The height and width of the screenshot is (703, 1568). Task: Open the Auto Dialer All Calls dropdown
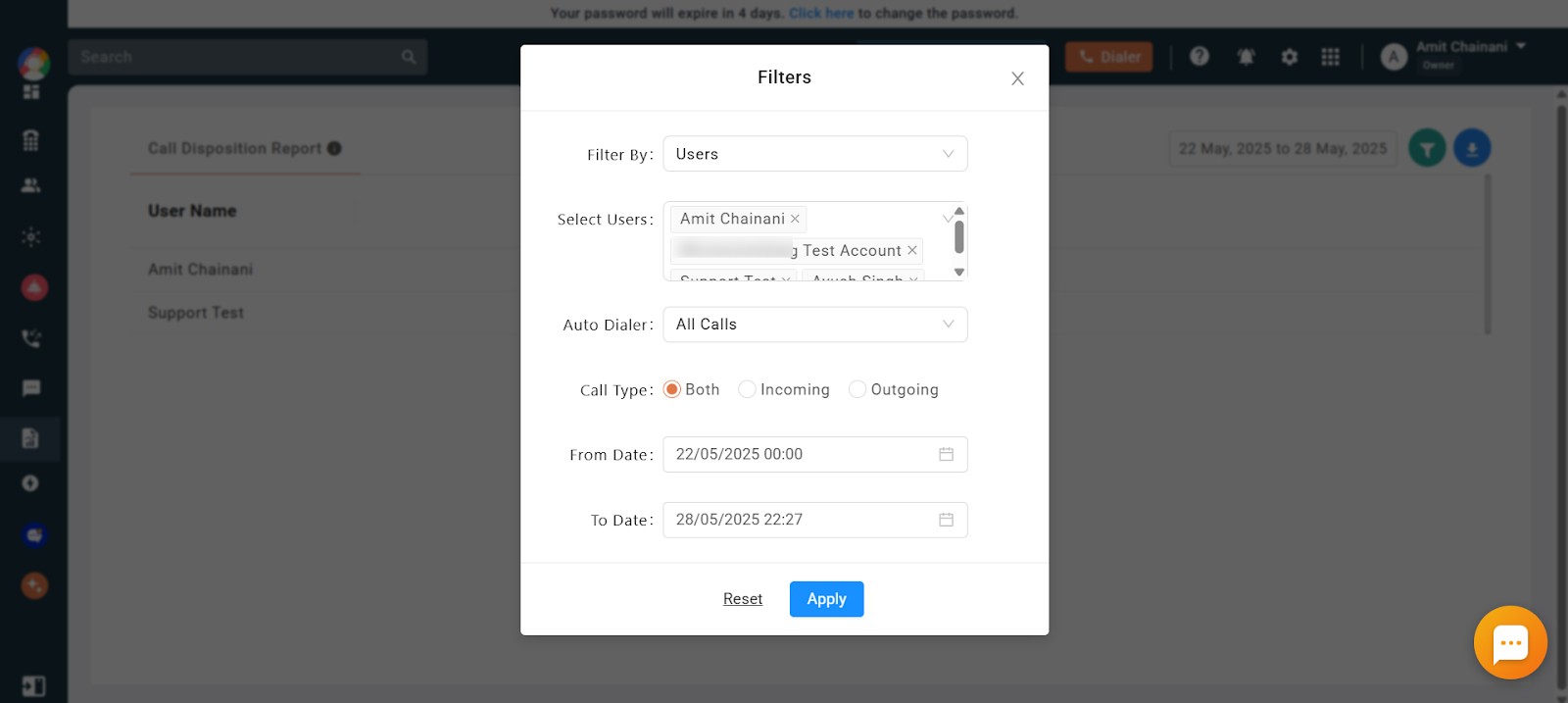(x=814, y=325)
